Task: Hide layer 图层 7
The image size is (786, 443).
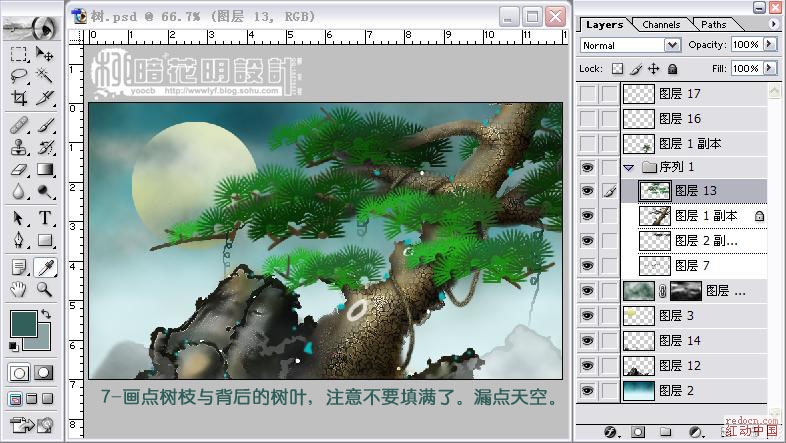Action: [x=587, y=266]
